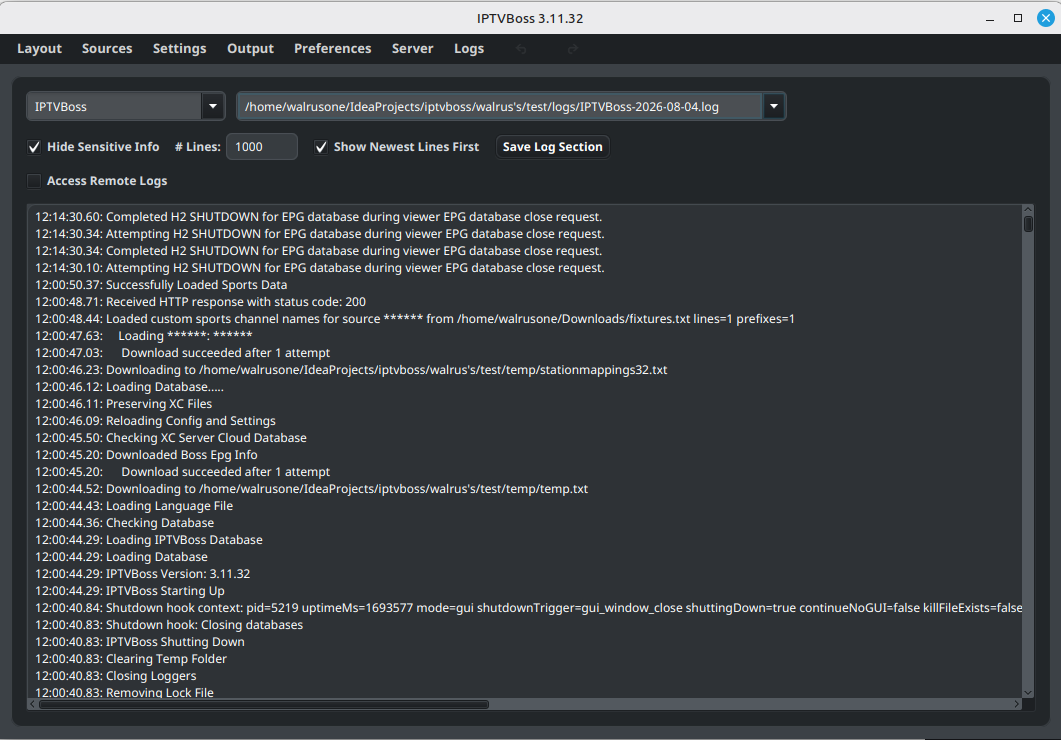Select log line 'Checking Database'
The image size is (1061, 740).
(125, 523)
